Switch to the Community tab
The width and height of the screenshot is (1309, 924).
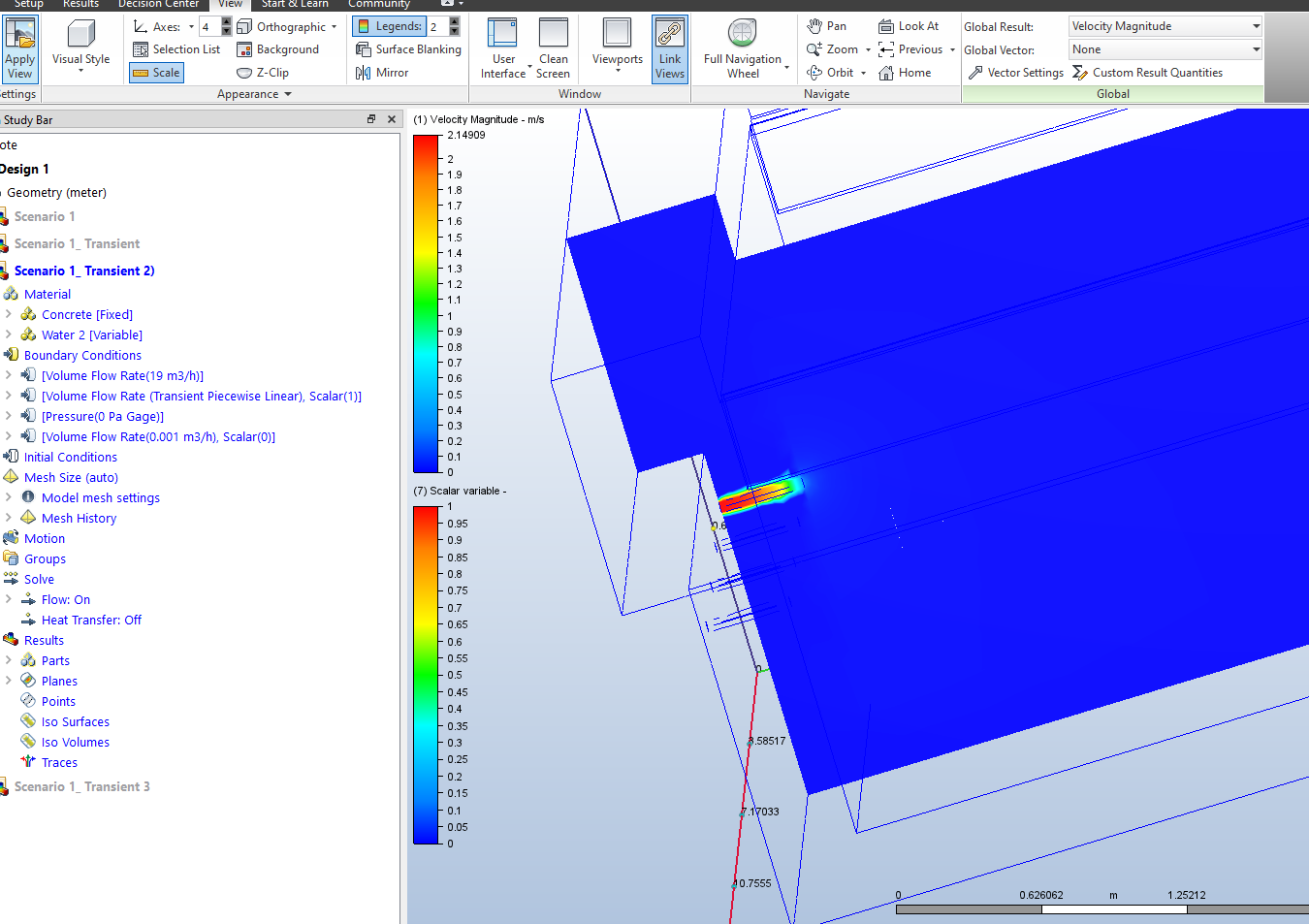379,4
